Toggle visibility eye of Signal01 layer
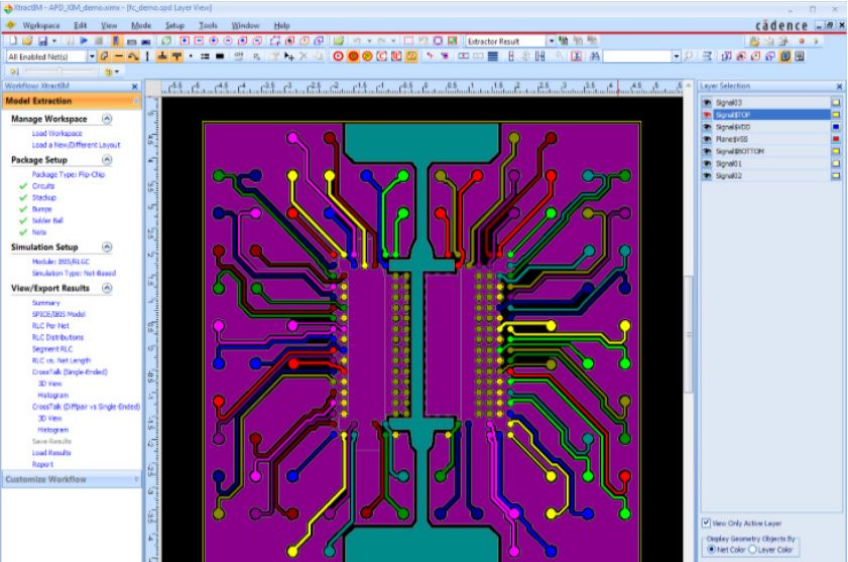The width and height of the screenshot is (848, 562). pyautogui.click(x=707, y=163)
